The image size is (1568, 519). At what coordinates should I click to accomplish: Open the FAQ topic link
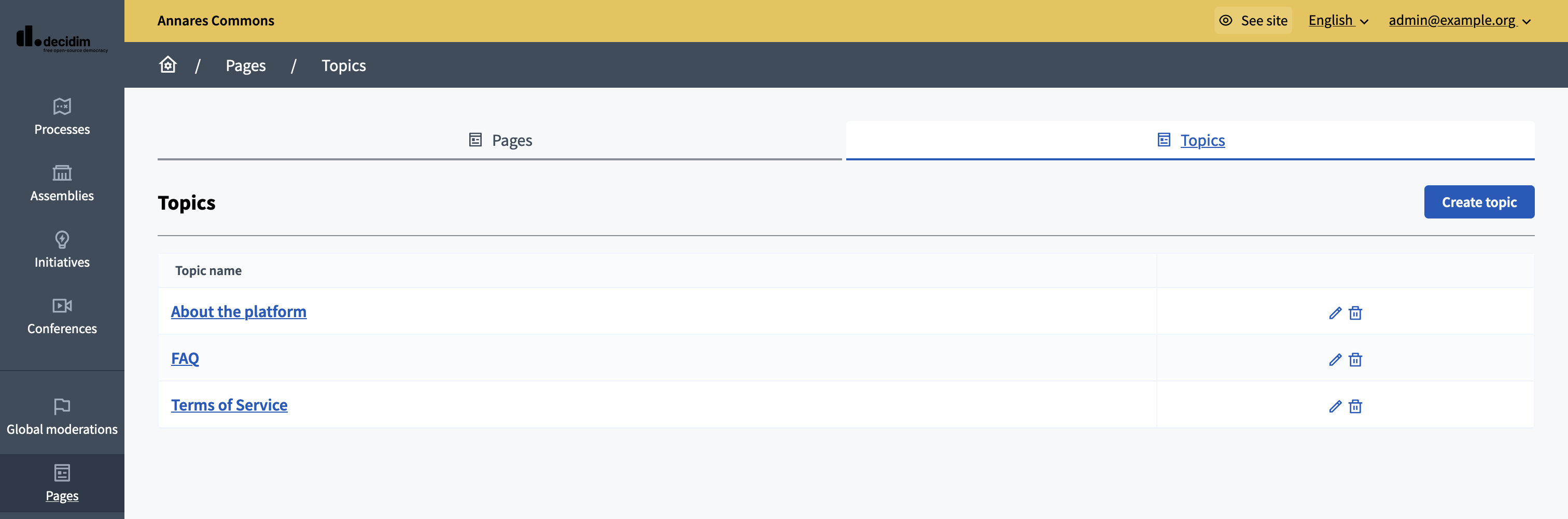[x=185, y=358]
